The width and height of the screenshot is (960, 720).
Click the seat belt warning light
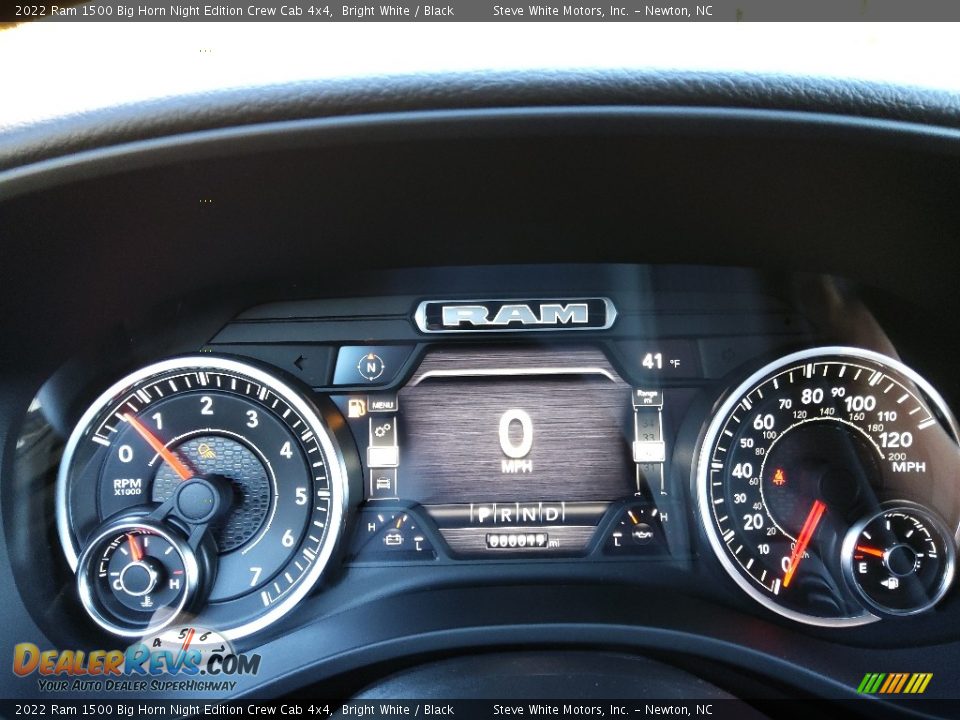(779, 477)
